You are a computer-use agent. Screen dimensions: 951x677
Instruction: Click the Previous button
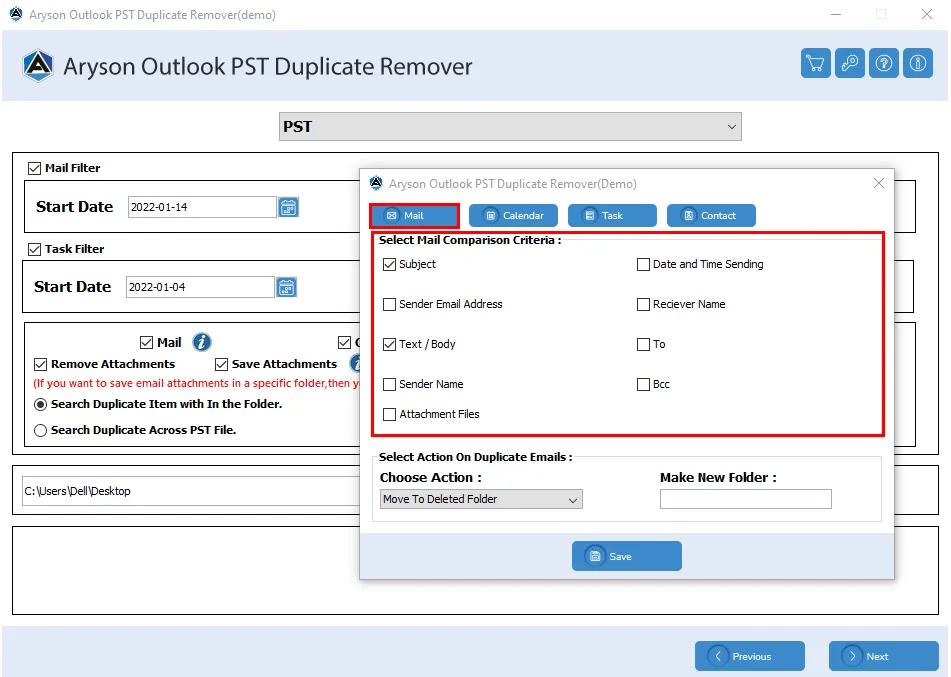[750, 656]
